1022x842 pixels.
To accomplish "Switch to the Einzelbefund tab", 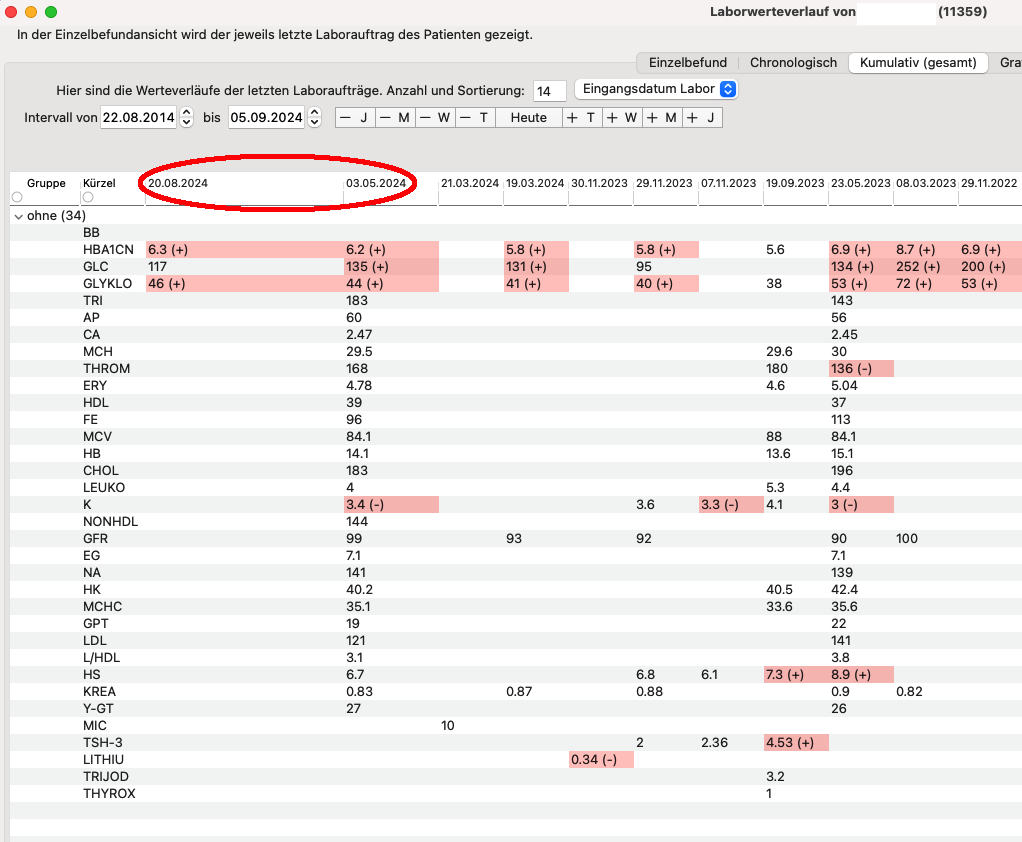I will [688, 63].
